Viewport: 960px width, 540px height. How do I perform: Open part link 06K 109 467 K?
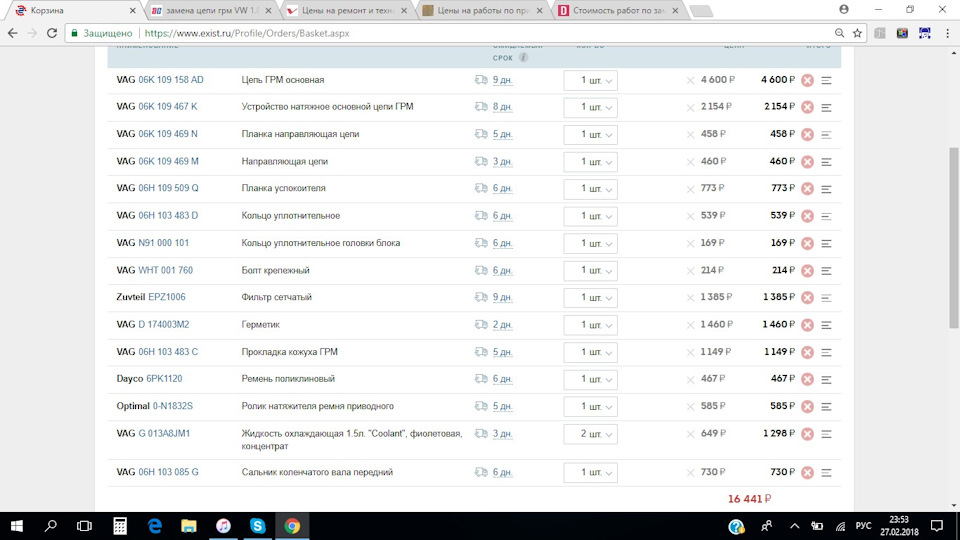click(168, 107)
